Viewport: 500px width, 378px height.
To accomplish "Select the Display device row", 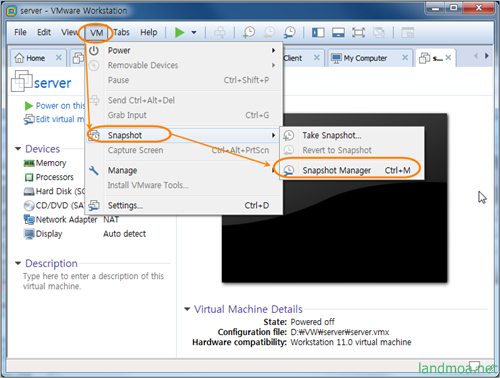I will pos(85,234).
